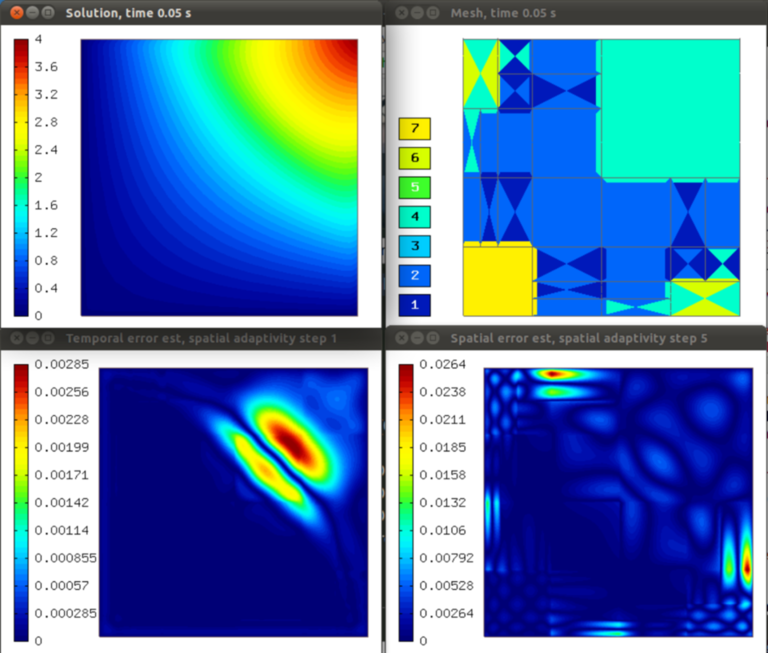This screenshot has width=768, height=653.
Task: Select the big yellow square mesh element
Action: (x=499, y=280)
